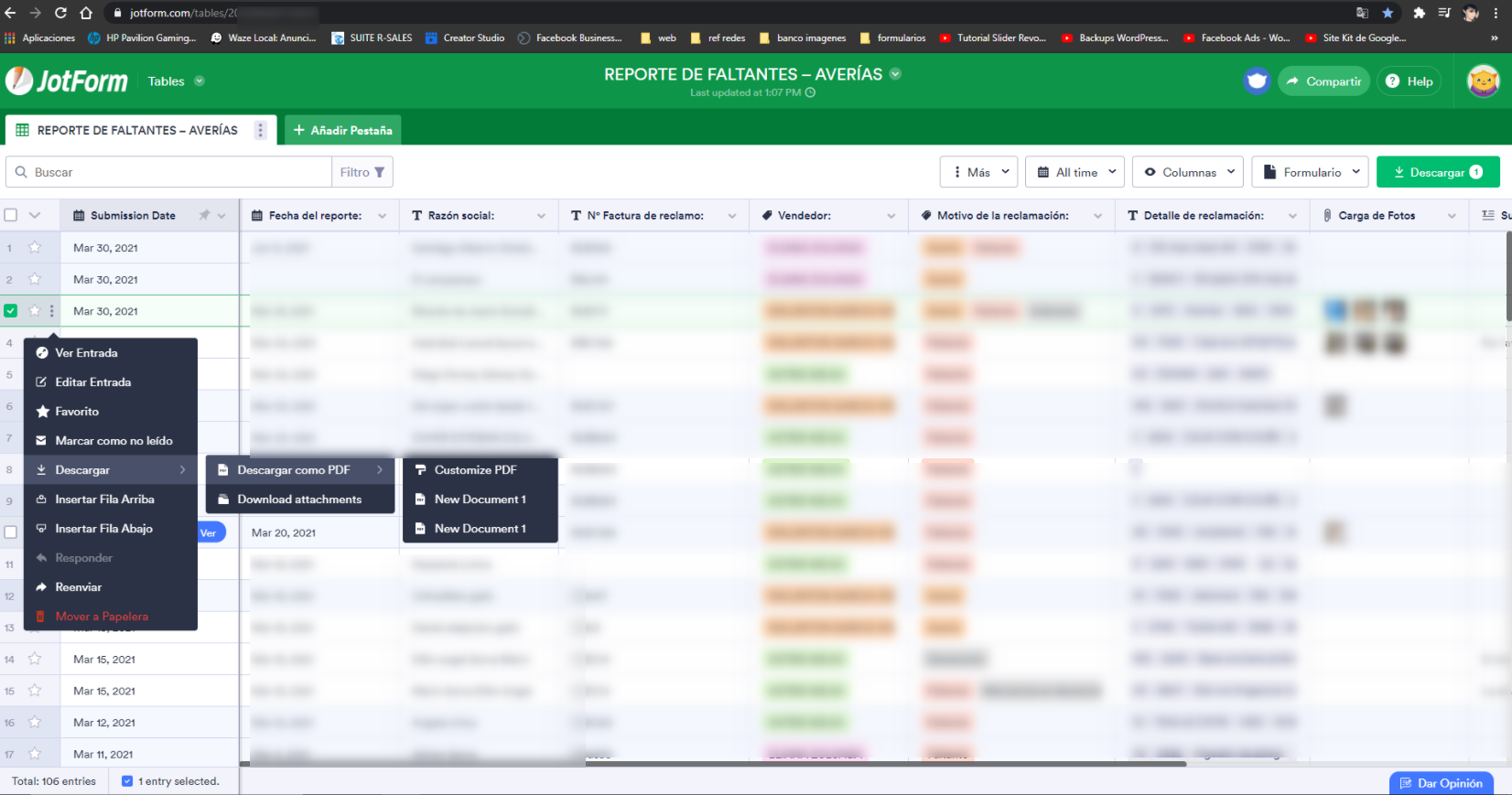This screenshot has height=795, width=1512.
Task: Toggle the select-all checkbox in header
Action: click(x=11, y=216)
